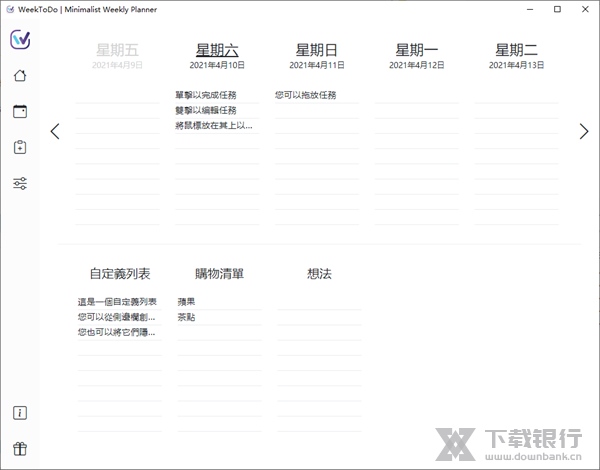The height and width of the screenshot is (470, 600).
Task: Click date 2021年4月12日
Action: click(x=417, y=65)
